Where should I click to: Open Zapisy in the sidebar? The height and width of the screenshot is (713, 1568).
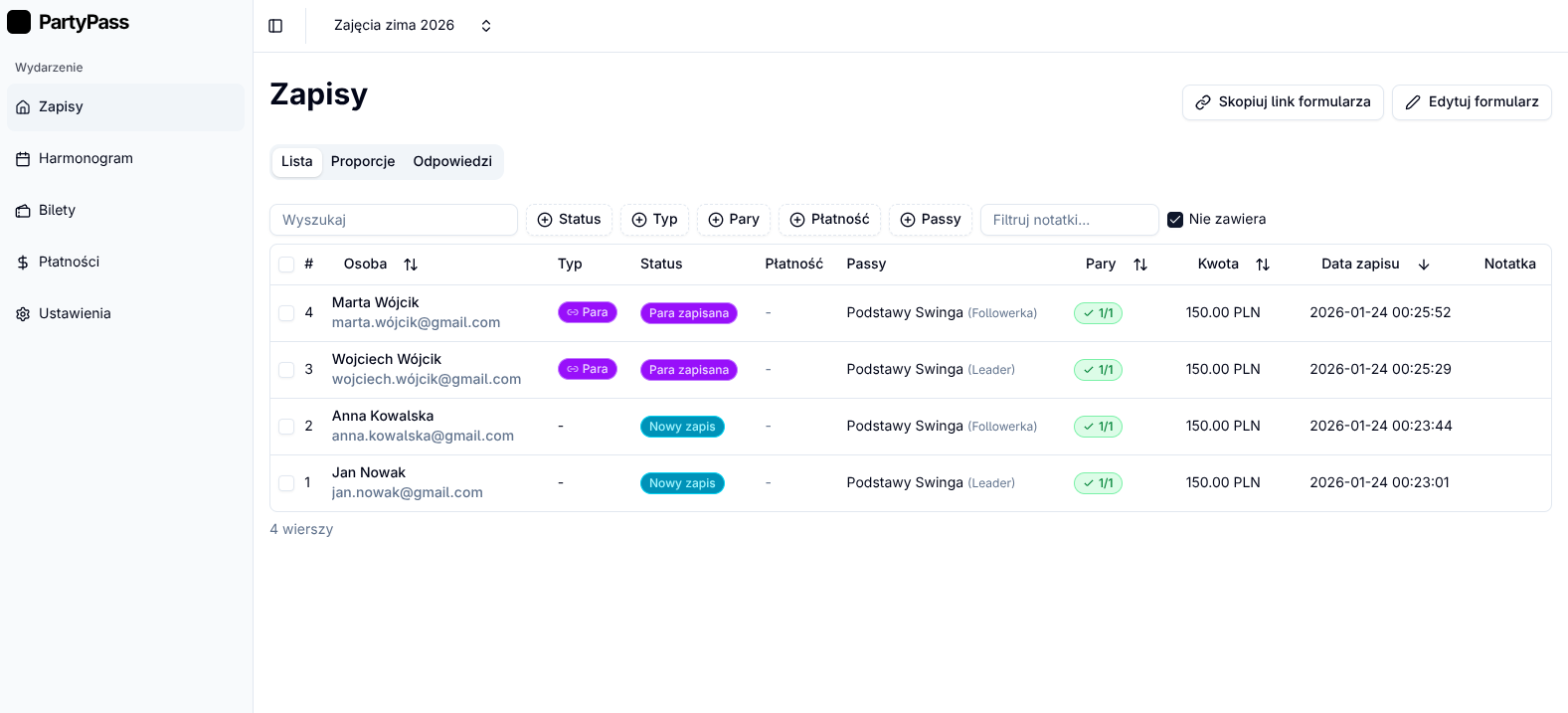pyautogui.click(x=125, y=107)
